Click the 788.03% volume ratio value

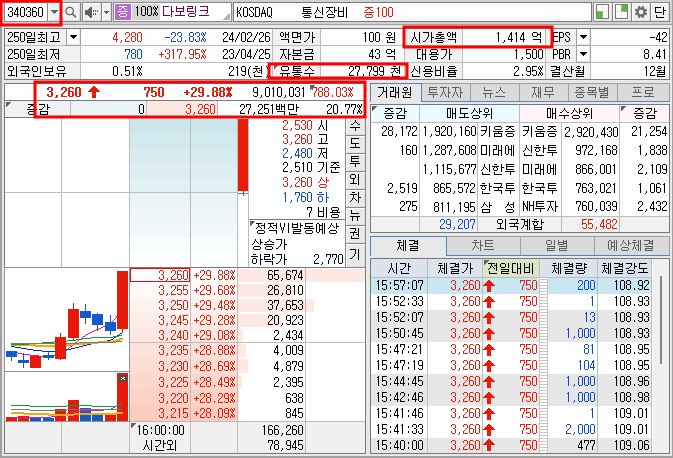[x=333, y=92]
